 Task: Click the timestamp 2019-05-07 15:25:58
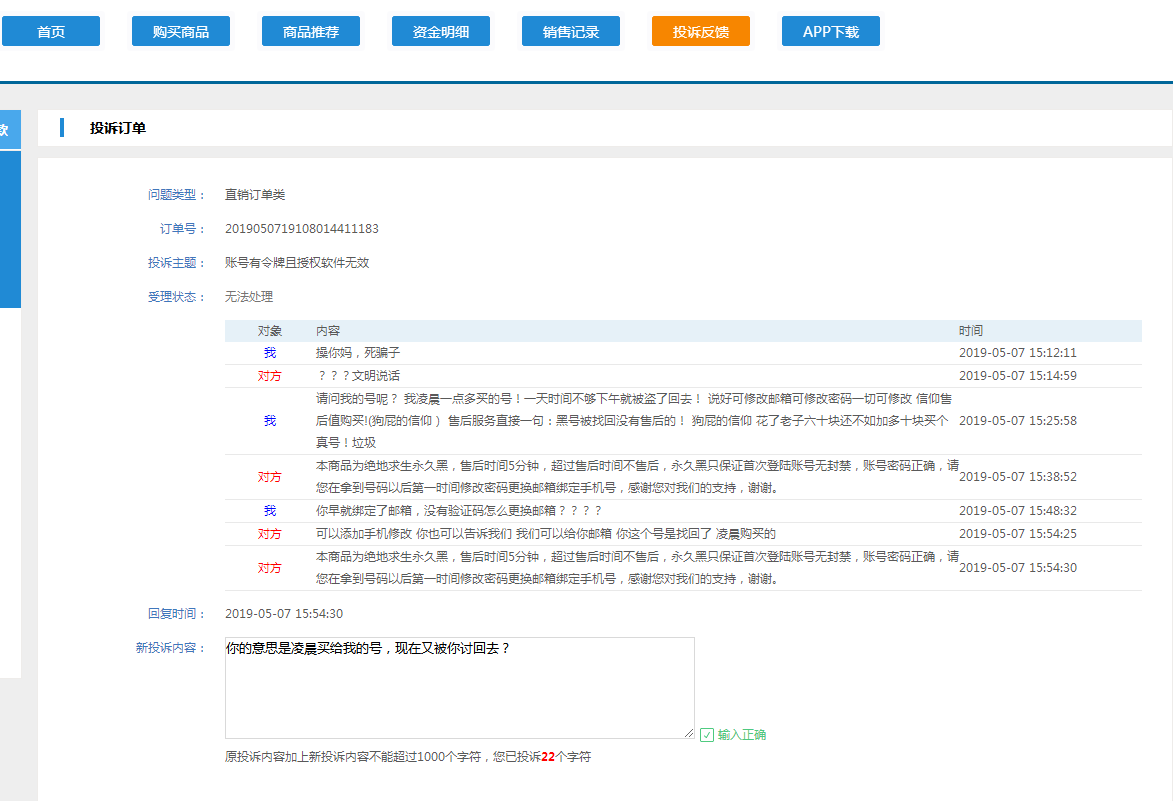pyautogui.click(x=1018, y=420)
